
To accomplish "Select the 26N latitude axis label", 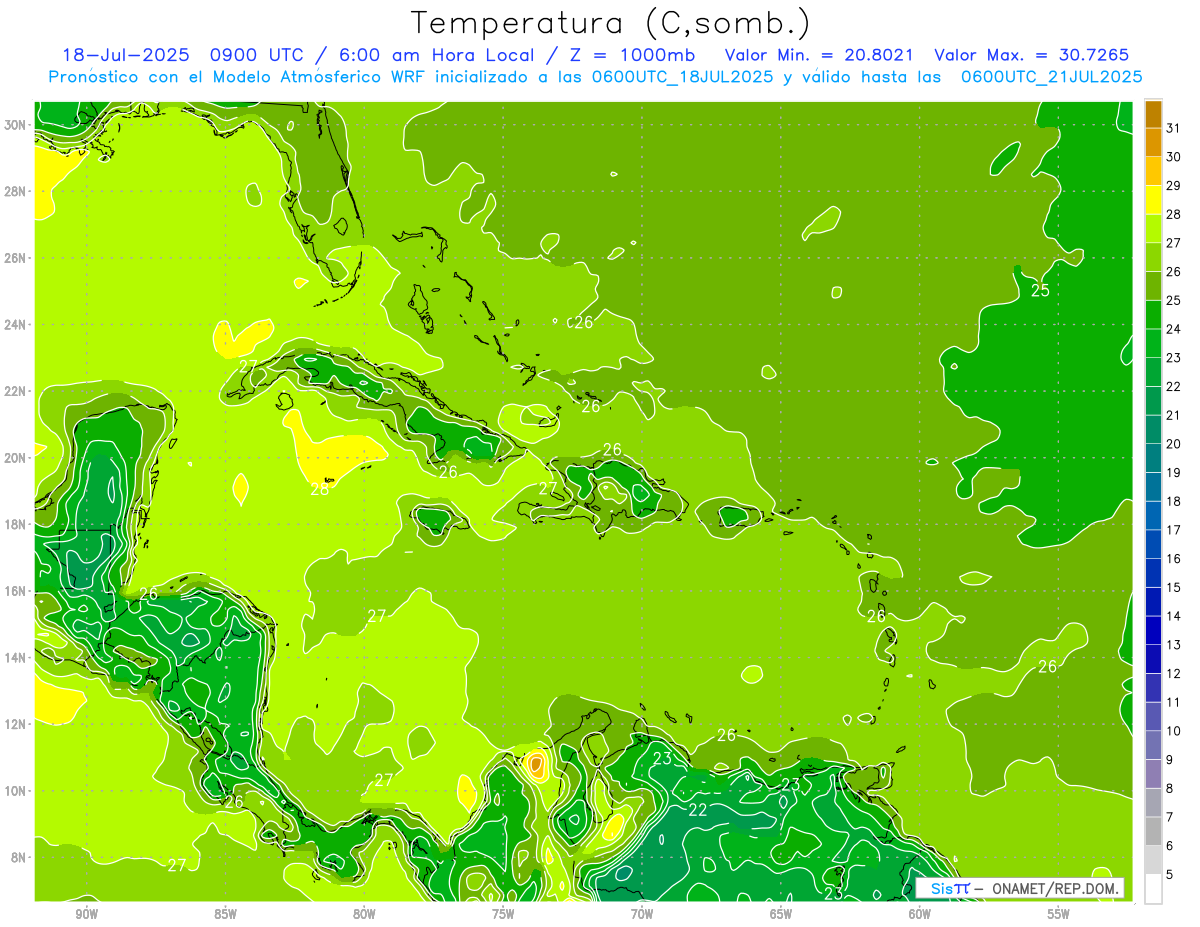I will tap(17, 258).
